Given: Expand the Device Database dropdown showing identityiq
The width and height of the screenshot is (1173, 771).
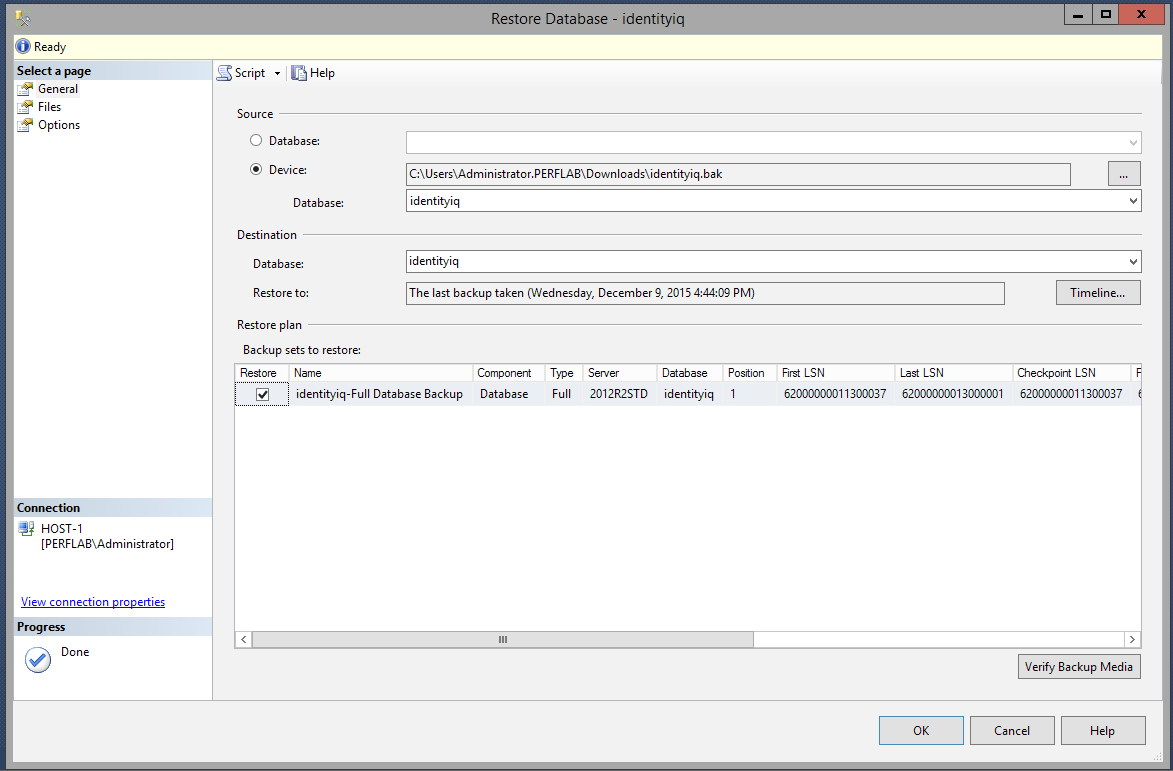Looking at the screenshot, I should pyautogui.click(x=1133, y=200).
